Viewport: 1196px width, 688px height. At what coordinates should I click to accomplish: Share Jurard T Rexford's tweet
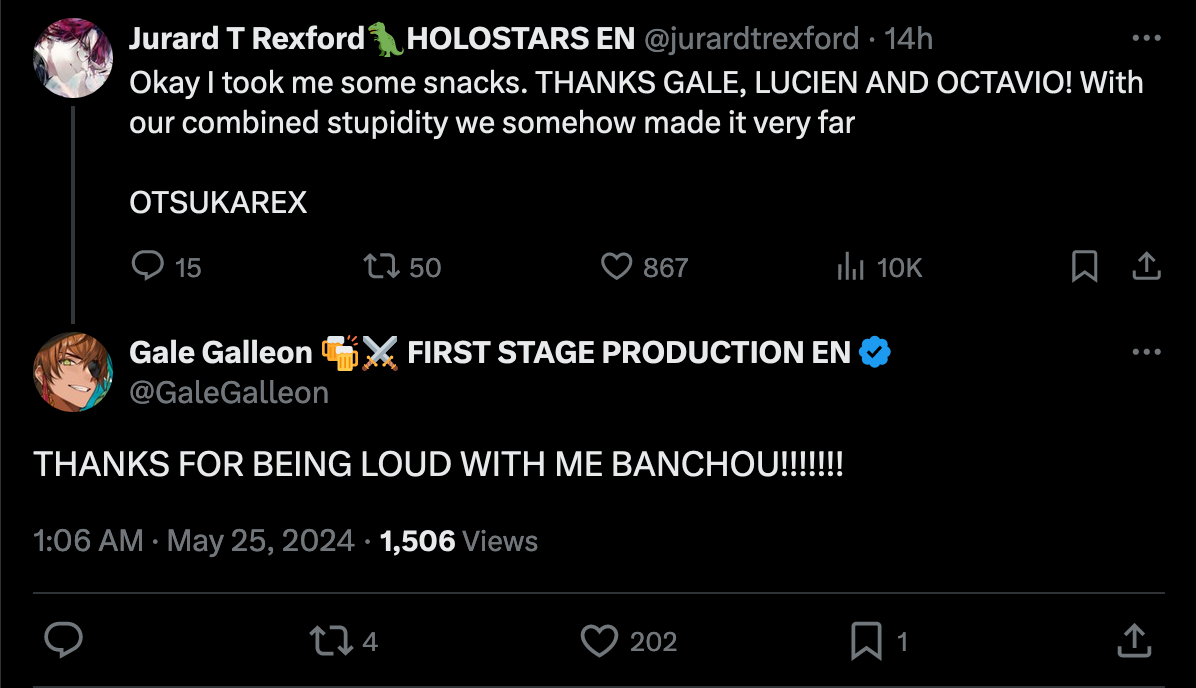1146,266
